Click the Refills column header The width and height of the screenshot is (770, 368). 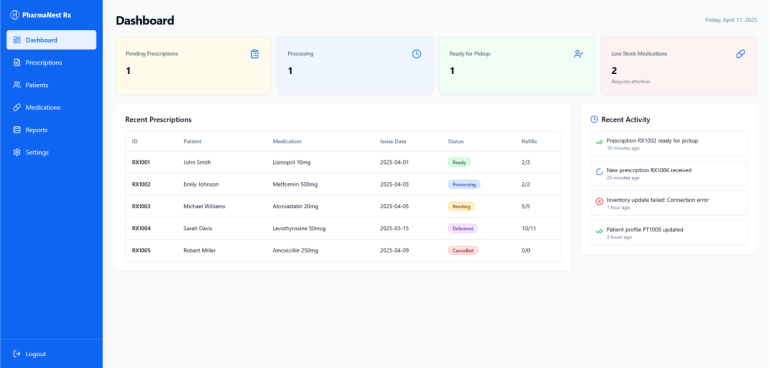(x=529, y=142)
